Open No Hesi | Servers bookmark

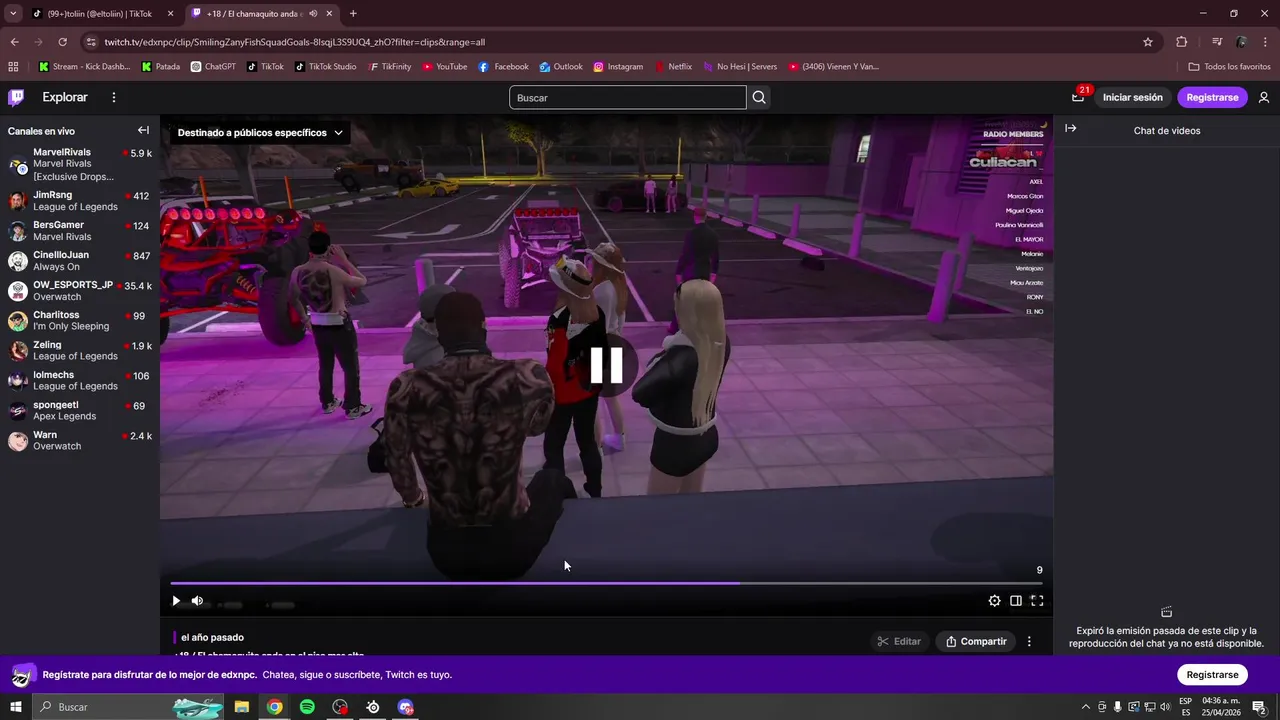740,67
